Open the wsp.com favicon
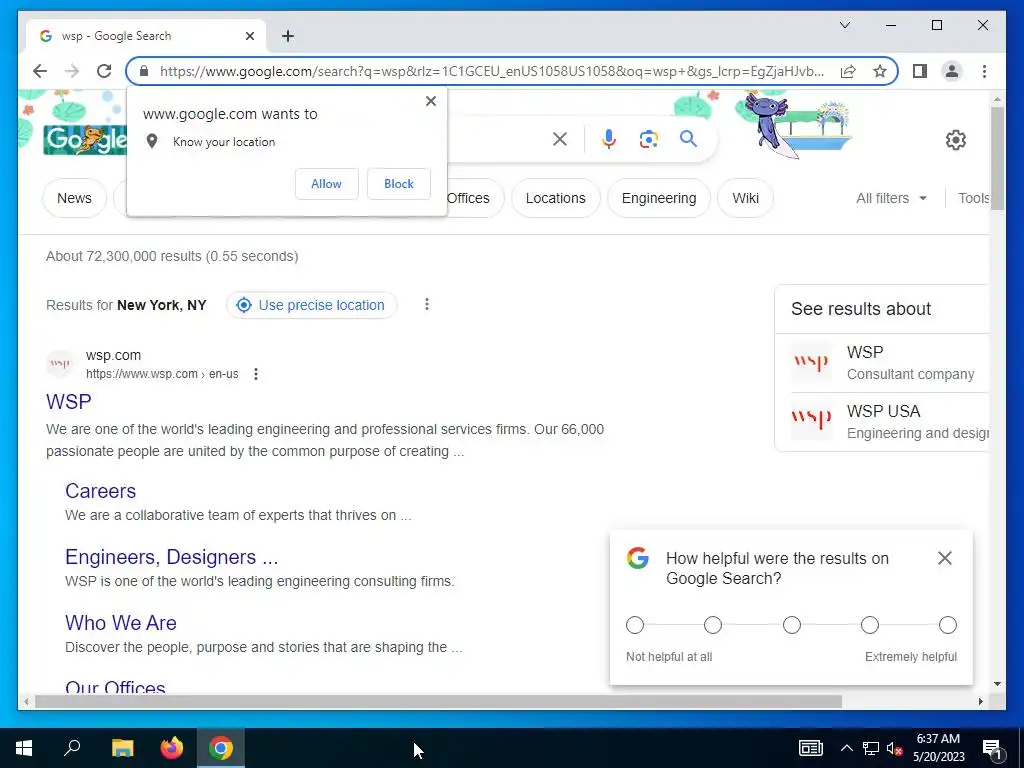 tap(60, 364)
